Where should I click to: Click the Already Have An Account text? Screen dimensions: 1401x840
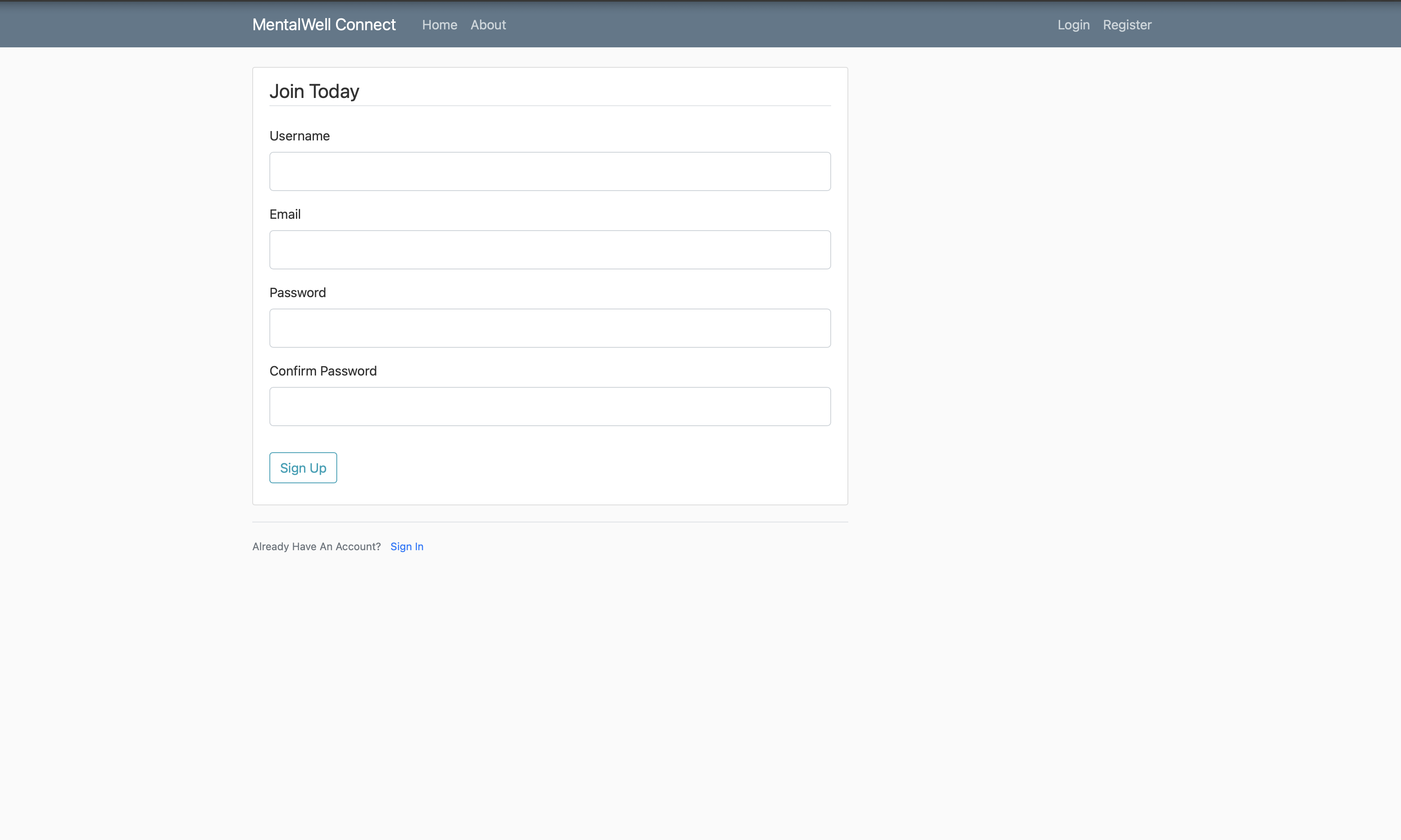[316, 546]
